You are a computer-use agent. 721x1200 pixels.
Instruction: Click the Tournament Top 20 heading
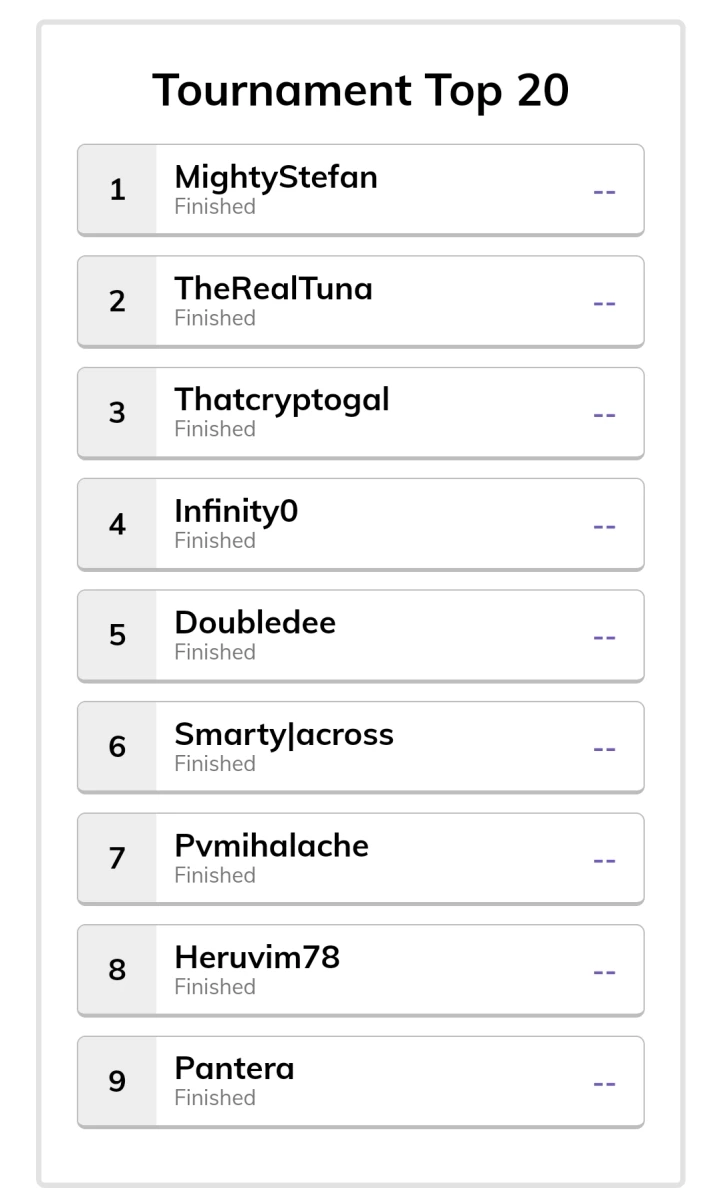click(361, 91)
